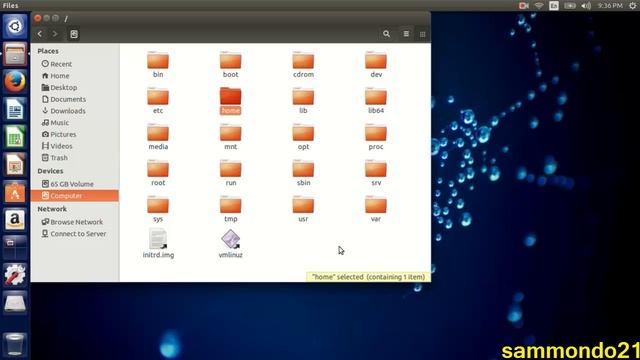Click Connect to Server

click(74, 234)
